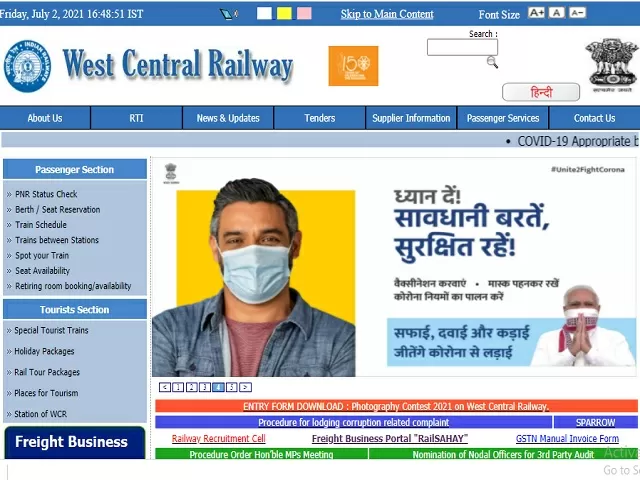Image resolution: width=640 pixels, height=480 pixels.
Task: Go to next slide with right arrow
Action: click(245, 387)
